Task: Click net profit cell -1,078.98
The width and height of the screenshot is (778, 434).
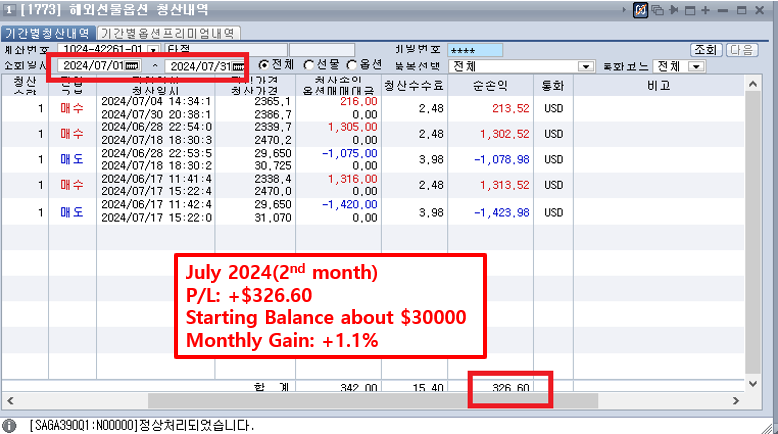Action: [x=502, y=160]
